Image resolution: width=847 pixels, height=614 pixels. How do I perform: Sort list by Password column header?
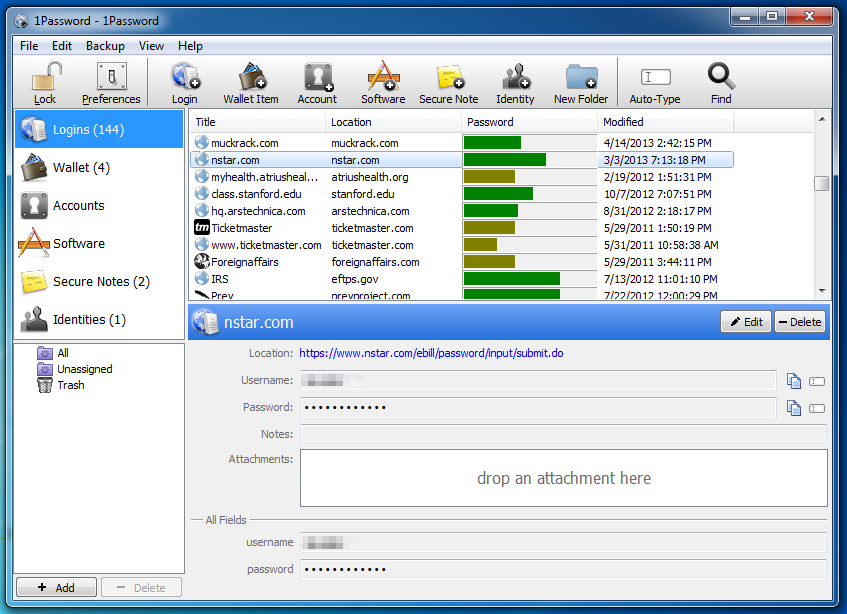tap(529, 122)
